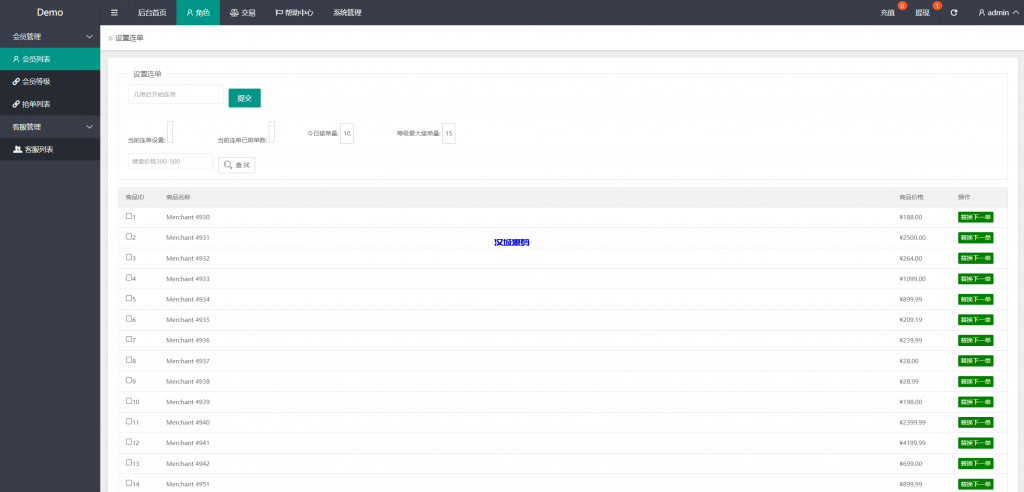The width and height of the screenshot is (1024, 492).
Task: Collapse the 客服管理 sidebar group
Action: (89, 127)
